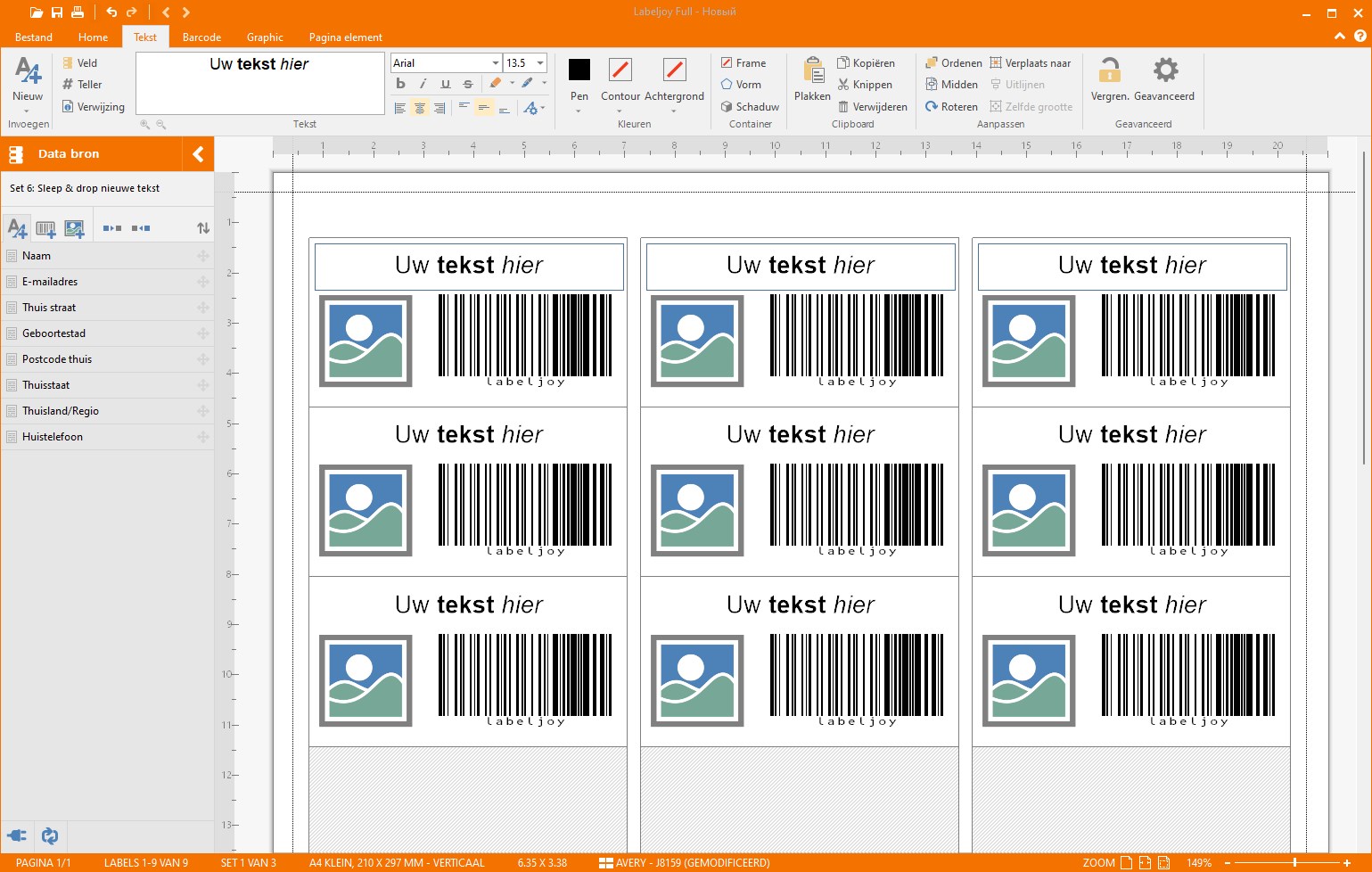The width and height of the screenshot is (1372, 872).
Task: Click the Vergren. lock icon
Action: tap(1110, 70)
